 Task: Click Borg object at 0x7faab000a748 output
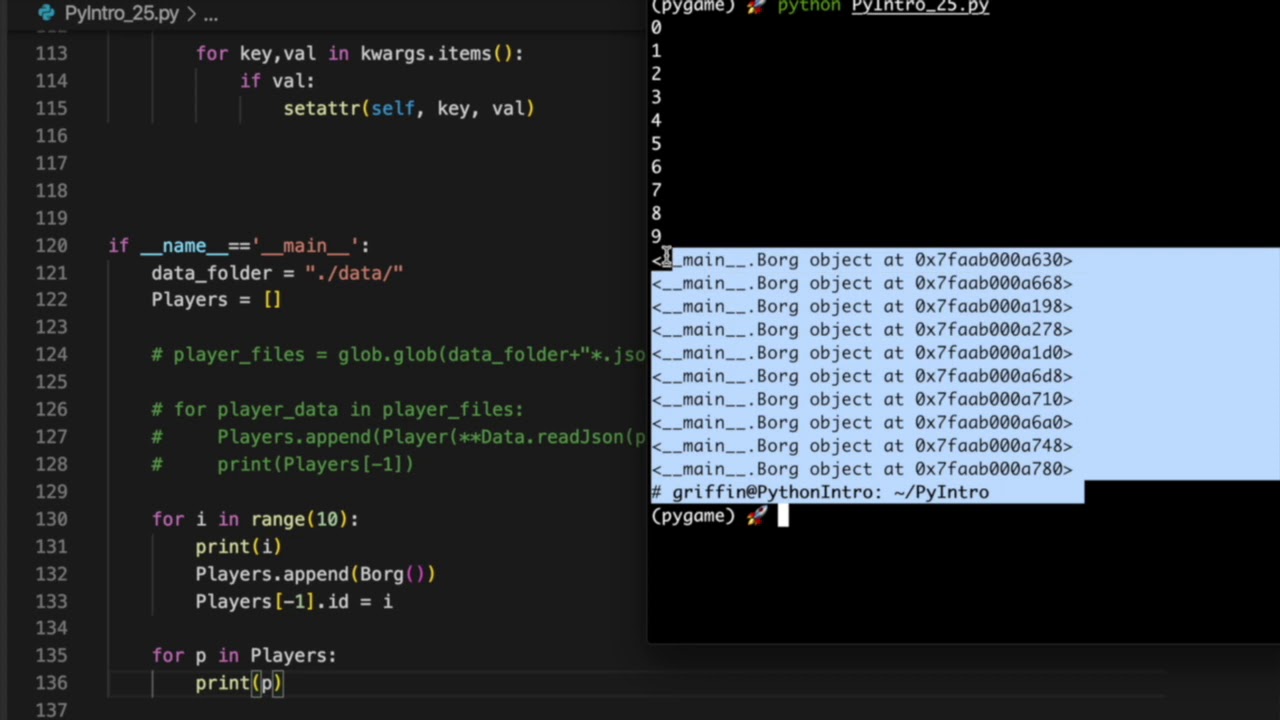pos(862,446)
